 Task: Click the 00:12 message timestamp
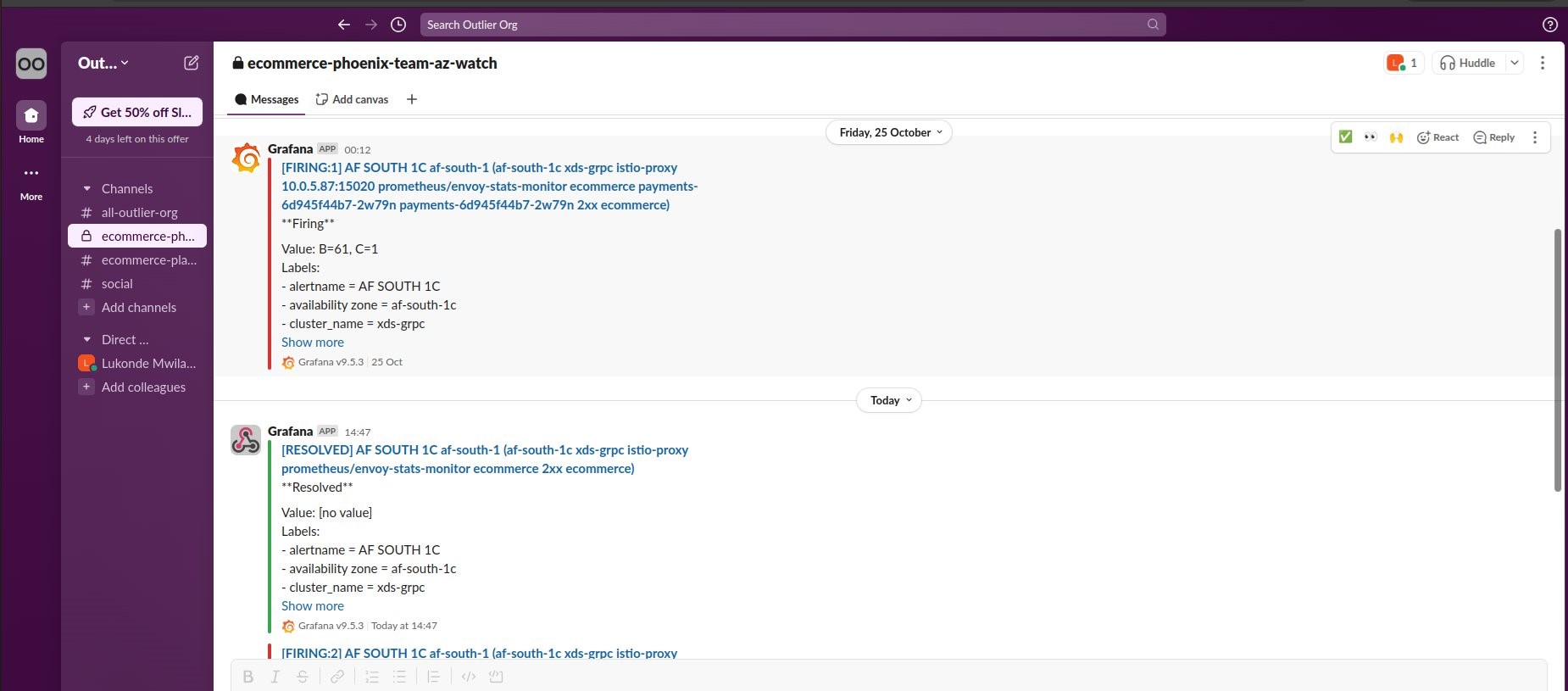point(358,149)
